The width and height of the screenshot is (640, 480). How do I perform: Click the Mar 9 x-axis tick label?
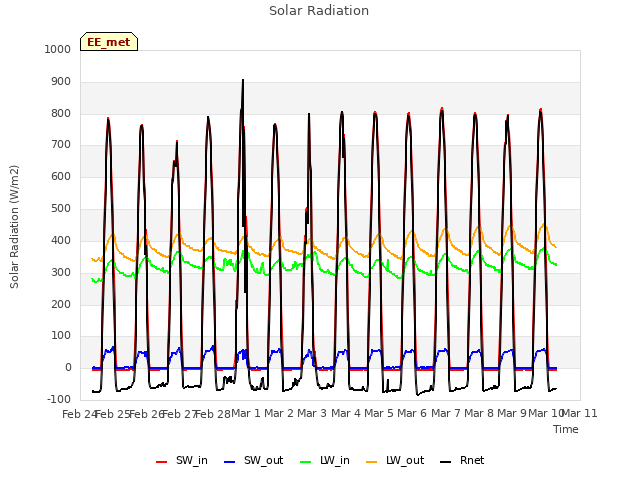[512, 413]
